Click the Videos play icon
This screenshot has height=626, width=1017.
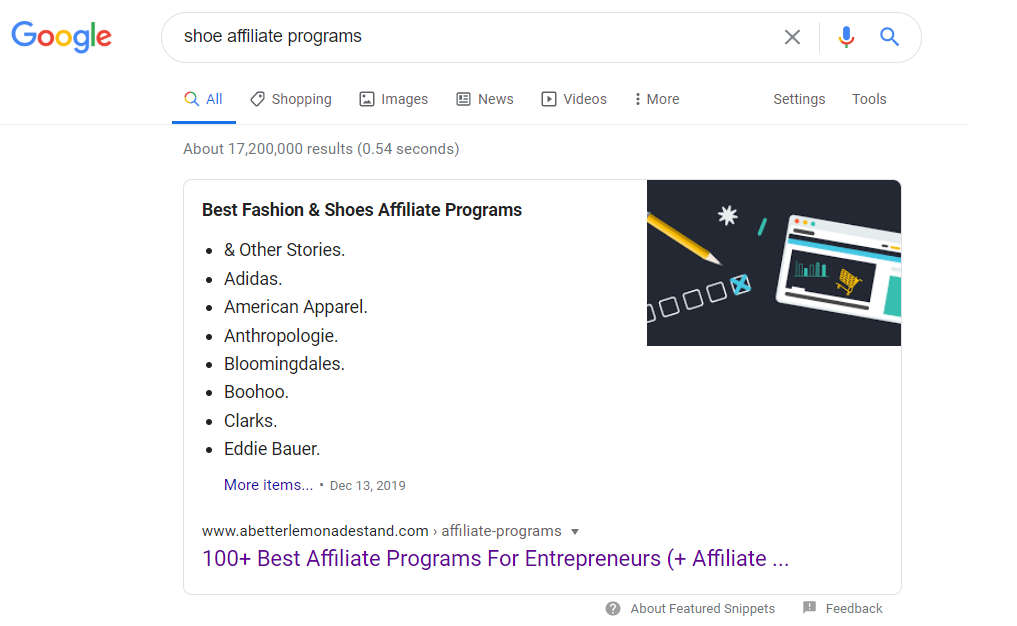tap(549, 99)
